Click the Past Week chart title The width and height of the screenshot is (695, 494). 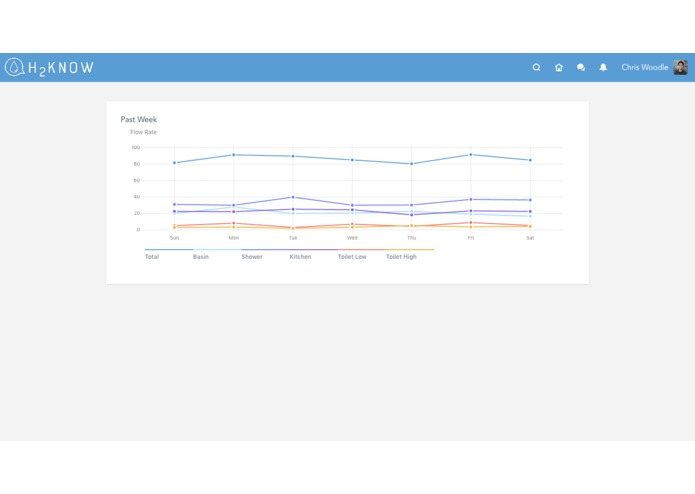[139, 119]
